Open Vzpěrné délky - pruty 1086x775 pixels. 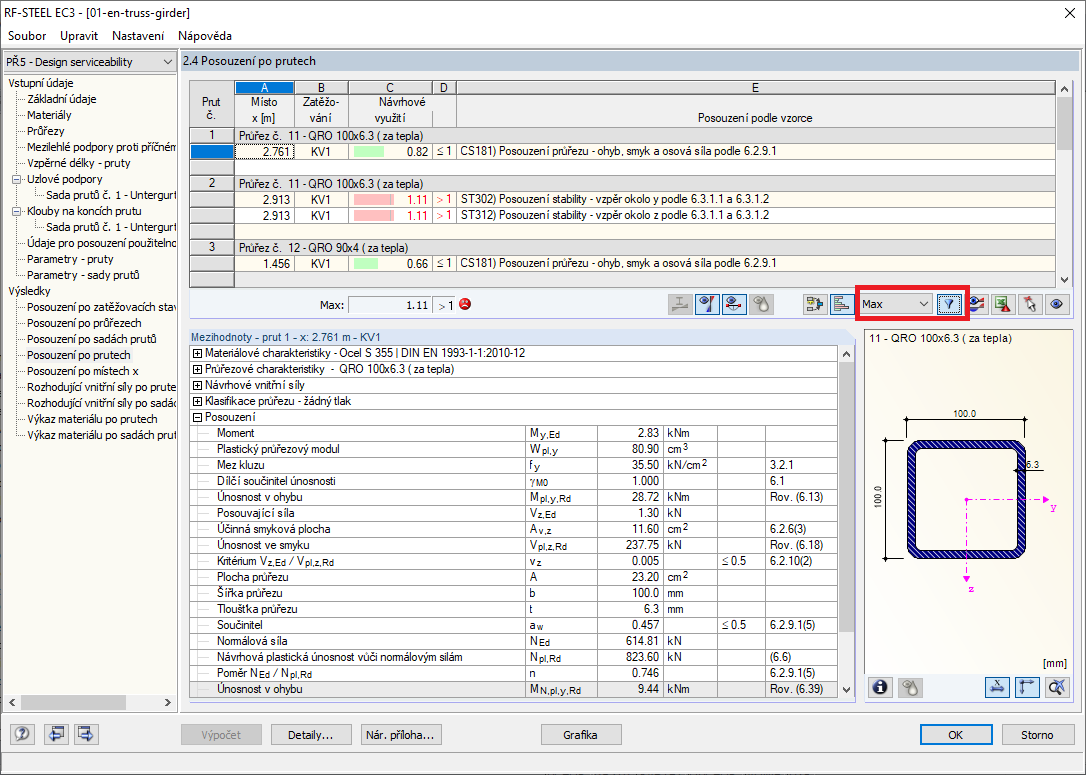[x=78, y=163]
